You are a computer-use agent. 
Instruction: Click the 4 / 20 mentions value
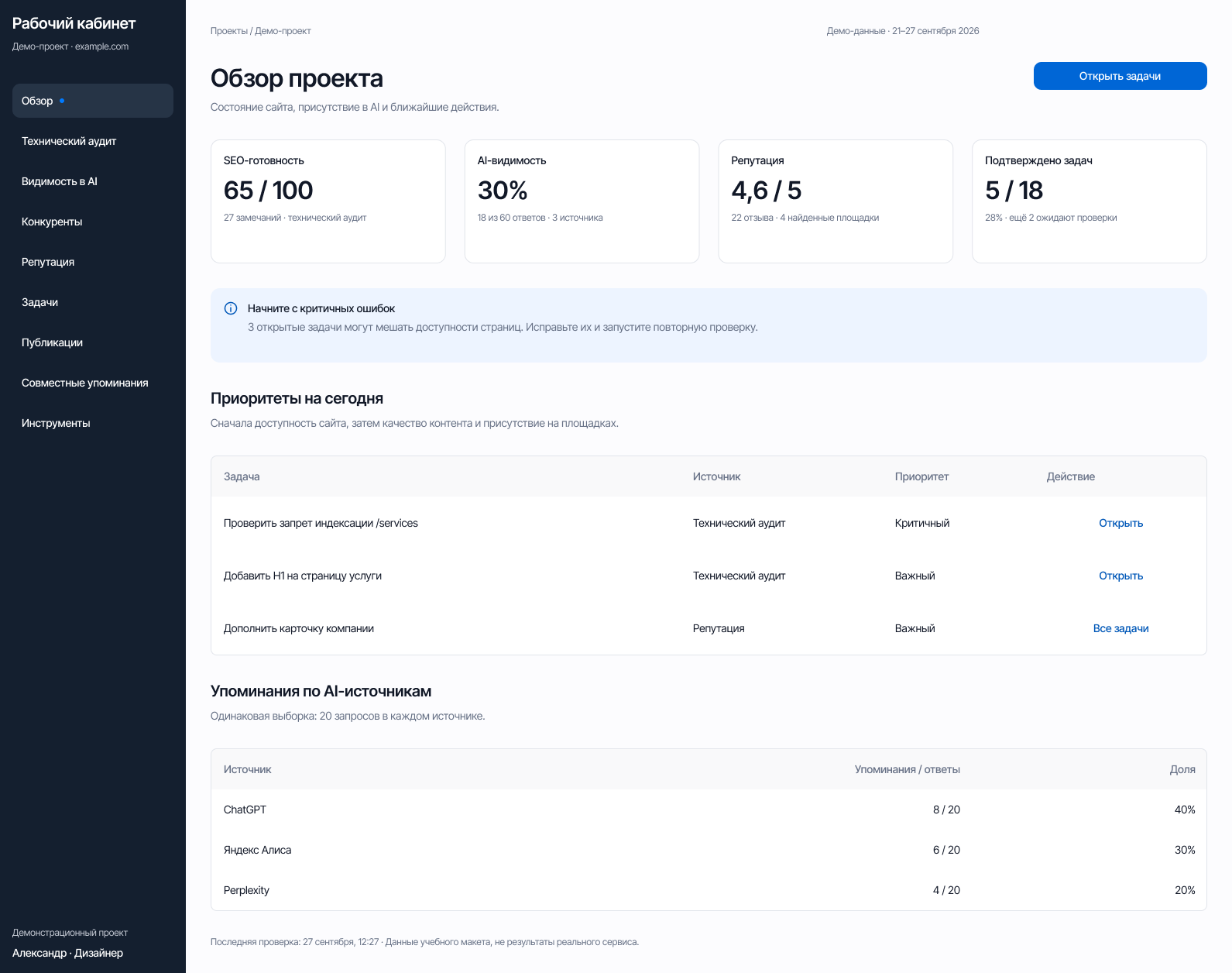tap(946, 890)
